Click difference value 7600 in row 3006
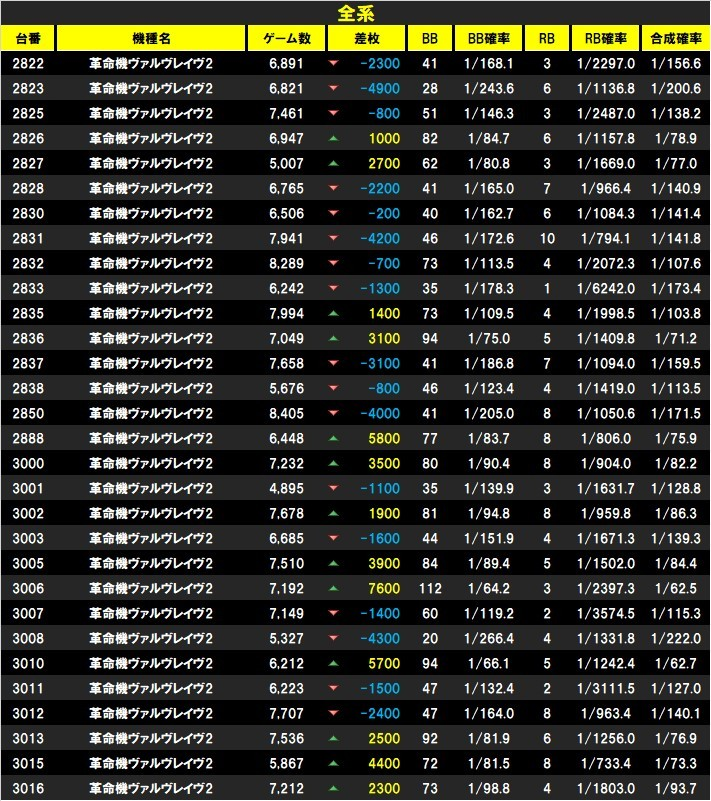The width and height of the screenshot is (711, 801). 384,588
